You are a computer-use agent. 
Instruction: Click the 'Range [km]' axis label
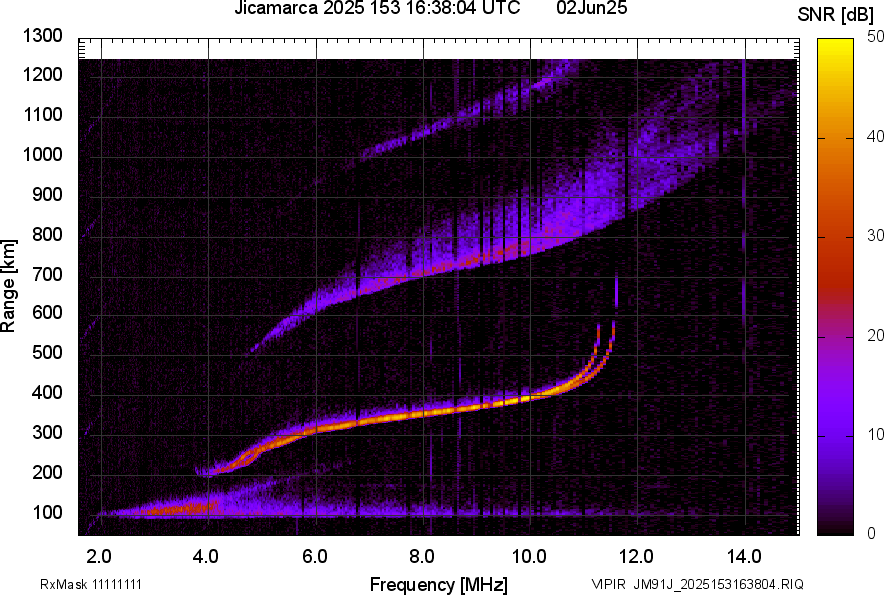coord(8,286)
